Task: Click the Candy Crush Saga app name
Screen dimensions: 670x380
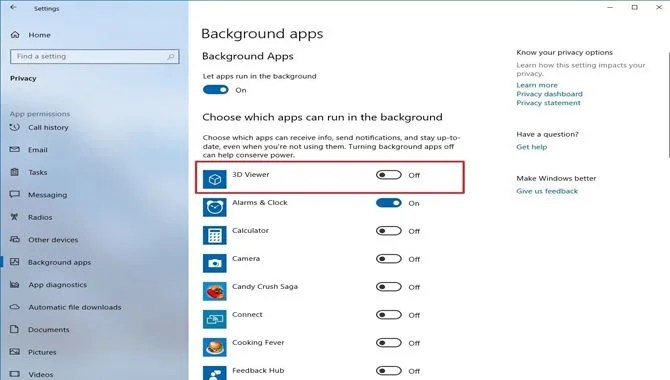Action: [x=265, y=286]
